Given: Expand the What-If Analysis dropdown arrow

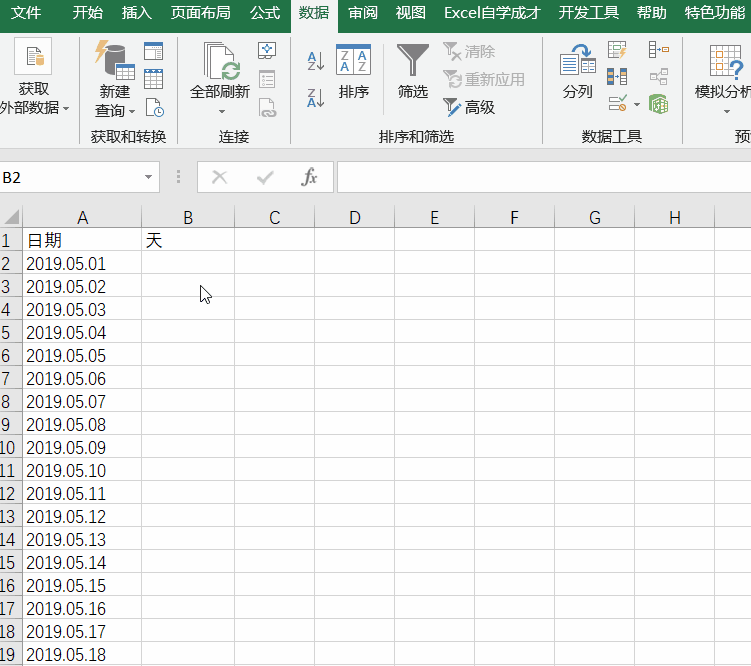Looking at the screenshot, I should coord(727,112).
